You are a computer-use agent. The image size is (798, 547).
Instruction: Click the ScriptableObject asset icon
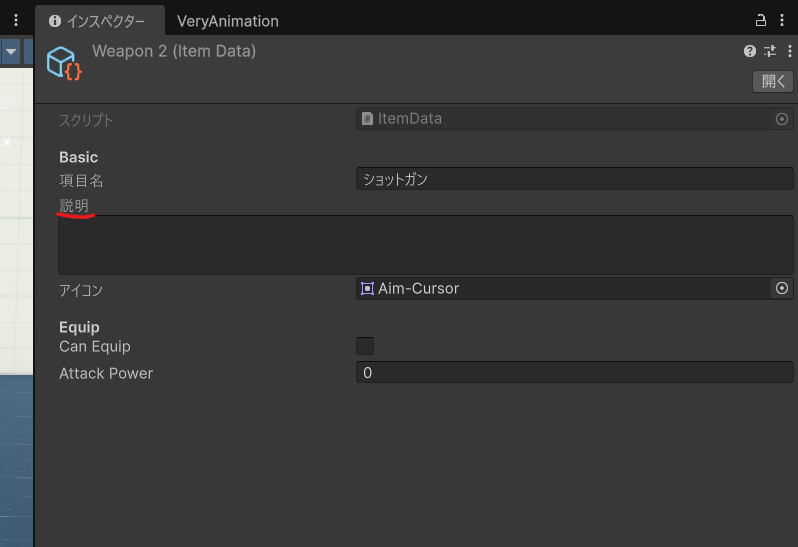click(x=64, y=63)
